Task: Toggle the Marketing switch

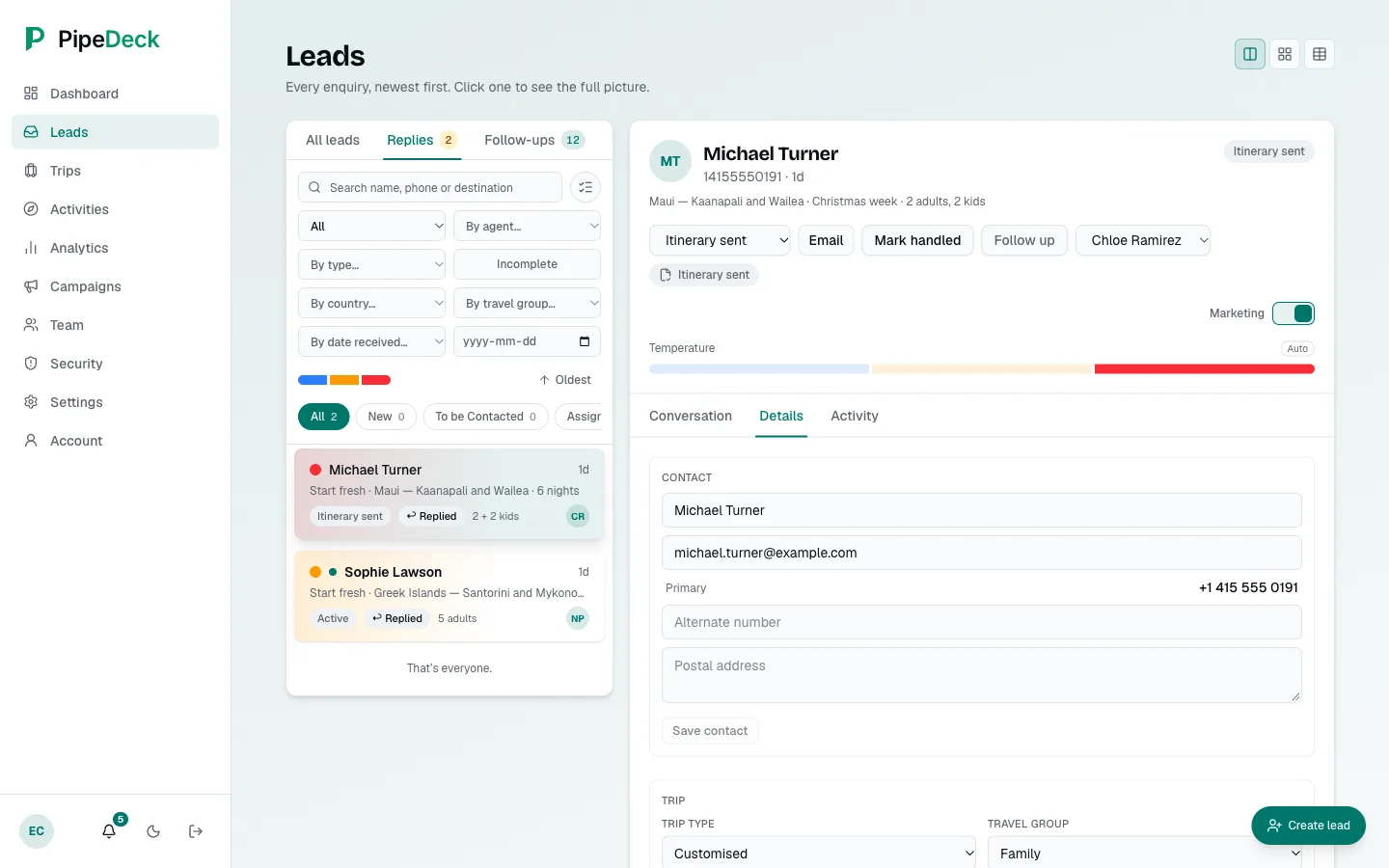Action: pos(1294,313)
